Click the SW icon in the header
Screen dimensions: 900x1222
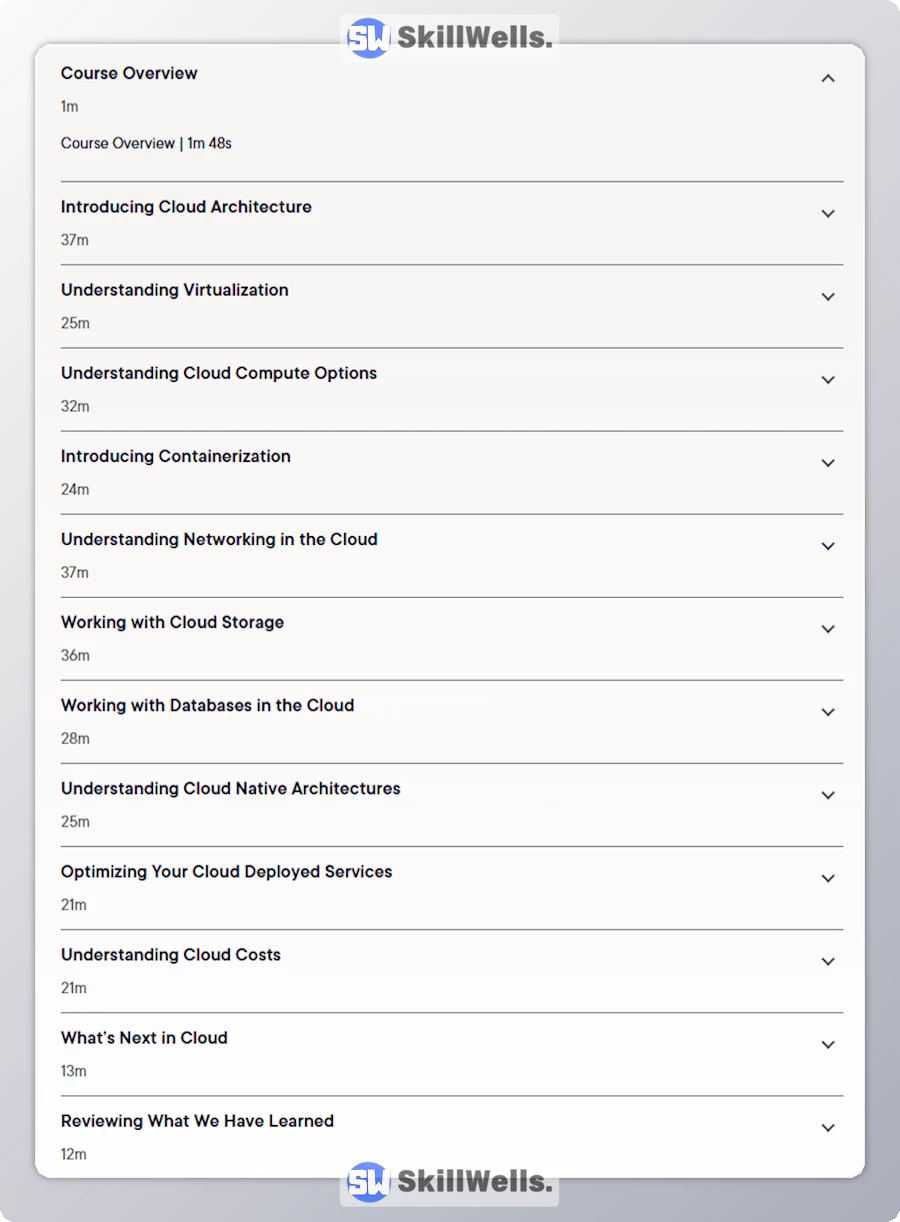(x=368, y=36)
